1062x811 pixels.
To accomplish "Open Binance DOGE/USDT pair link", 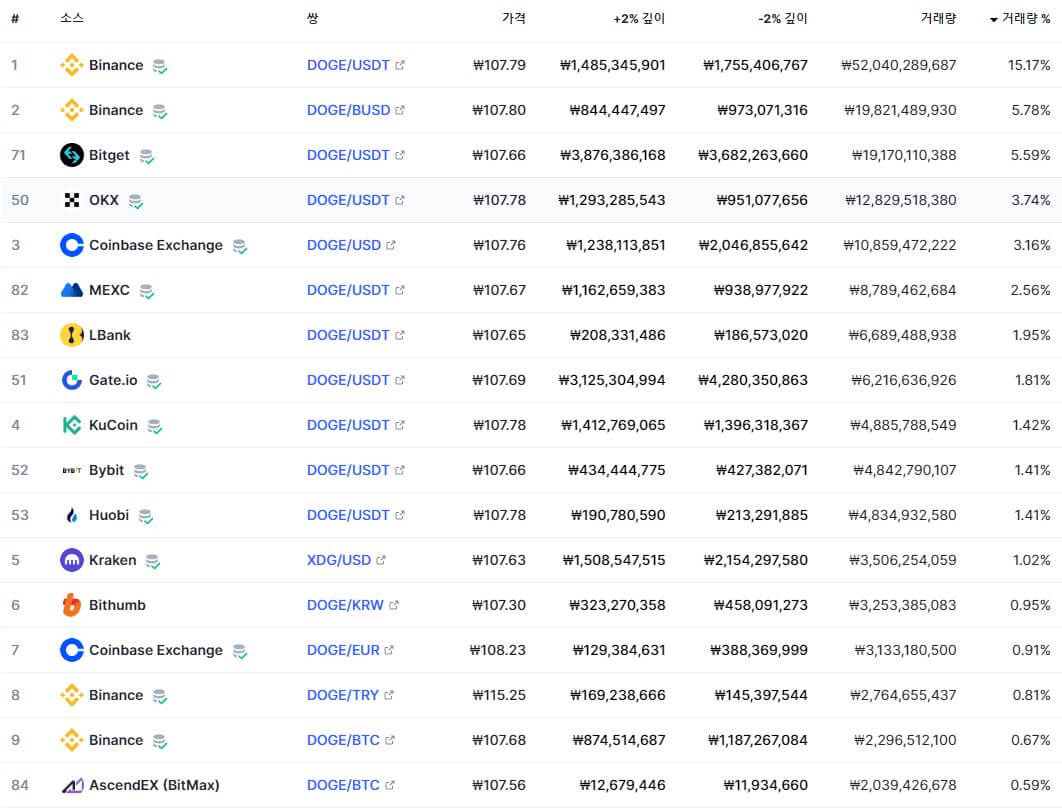I will pos(348,65).
